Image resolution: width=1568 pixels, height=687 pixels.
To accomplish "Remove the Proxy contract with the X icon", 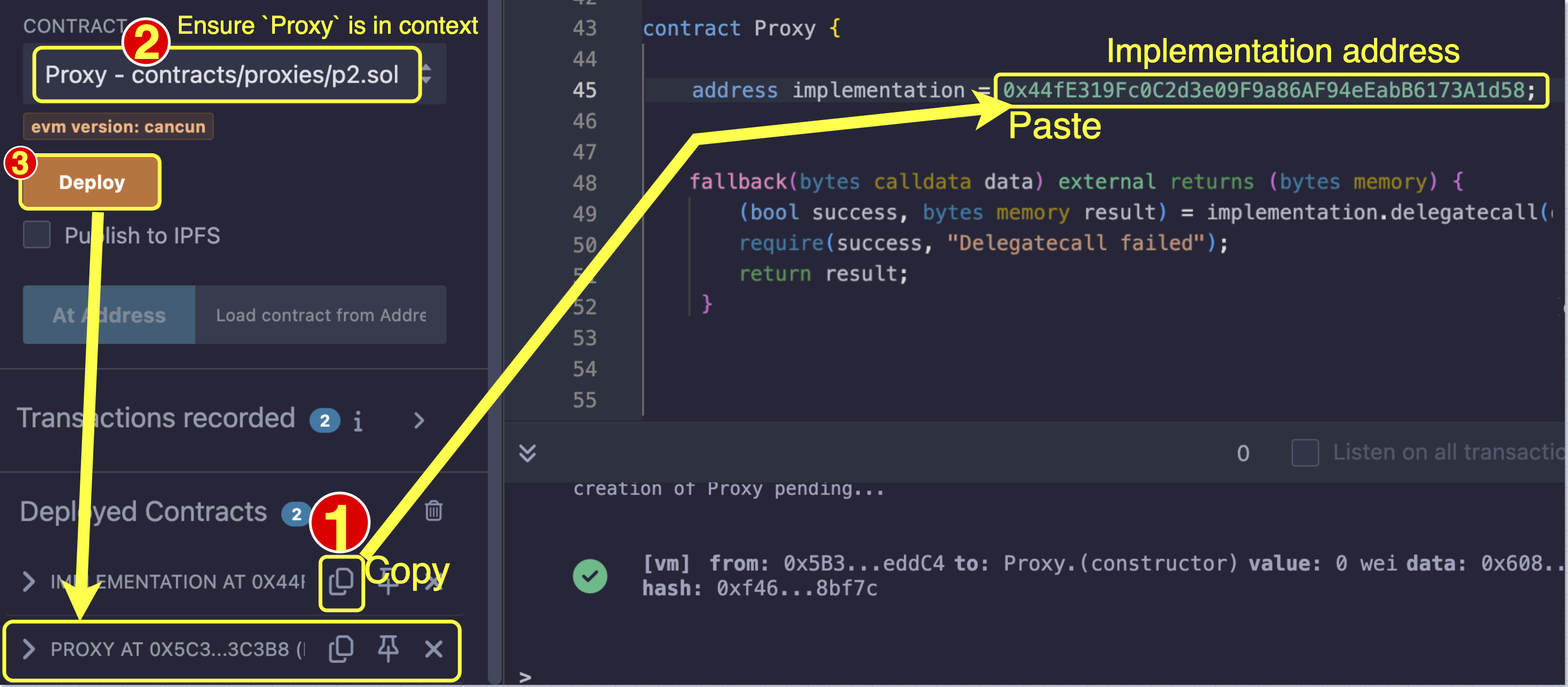I will click(434, 648).
